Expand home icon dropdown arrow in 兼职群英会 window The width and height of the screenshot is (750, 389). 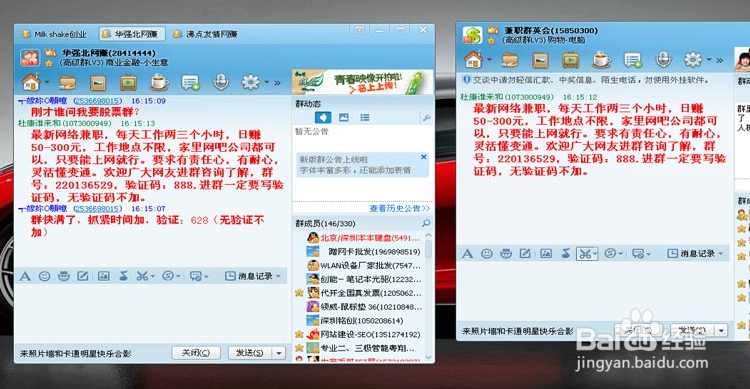(x=489, y=60)
